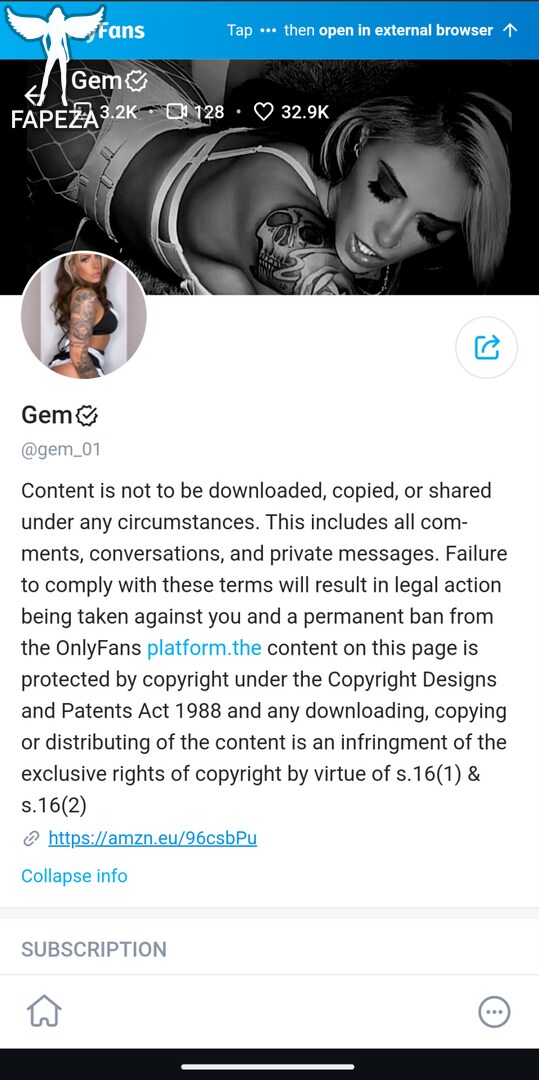Follow the platform.the hyperlink in the bio

pyautogui.click(x=204, y=648)
